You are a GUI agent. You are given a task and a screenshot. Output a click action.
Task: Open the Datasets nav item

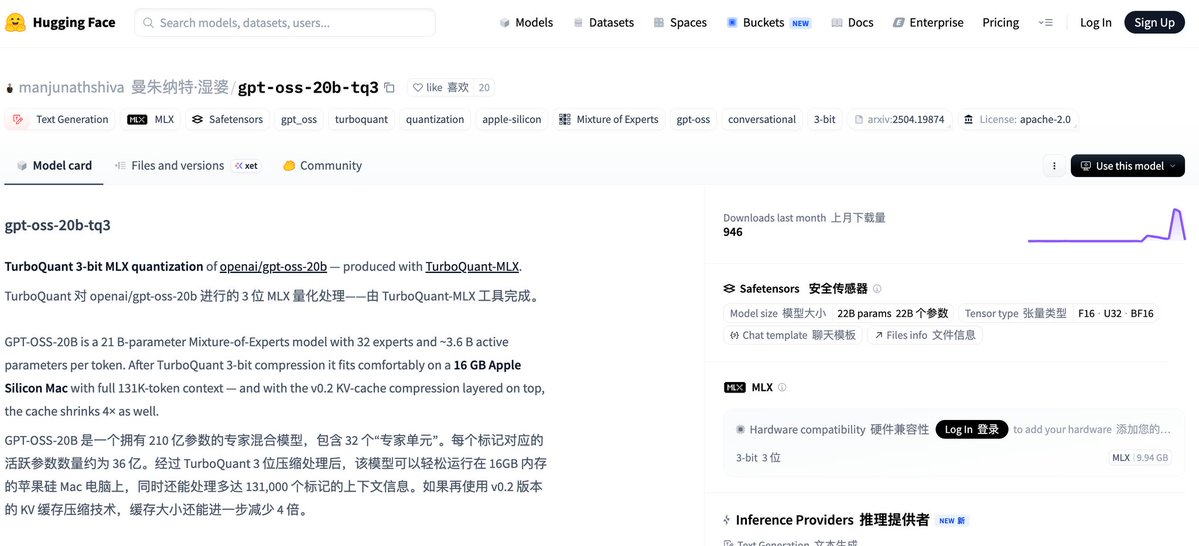click(x=603, y=23)
